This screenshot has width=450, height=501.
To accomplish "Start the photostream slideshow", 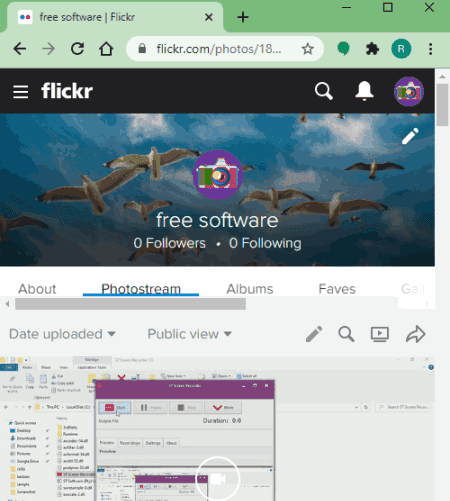I will (x=380, y=334).
